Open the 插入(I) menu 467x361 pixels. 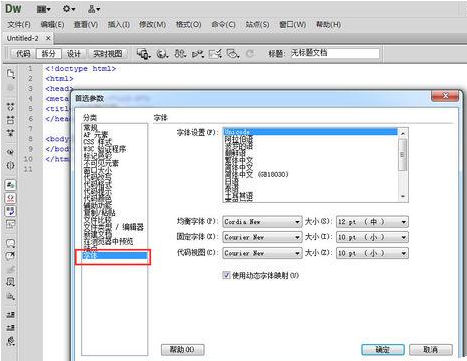click(119, 24)
